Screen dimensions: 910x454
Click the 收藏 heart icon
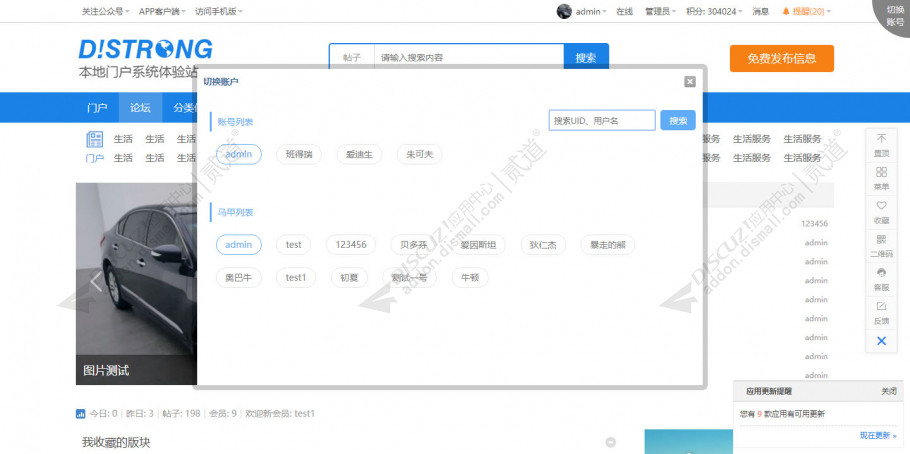[x=881, y=210]
